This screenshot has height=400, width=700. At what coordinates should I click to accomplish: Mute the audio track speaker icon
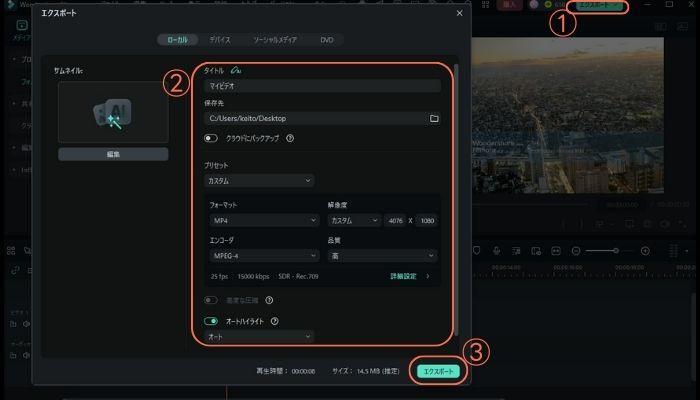pyautogui.click(x=27, y=355)
